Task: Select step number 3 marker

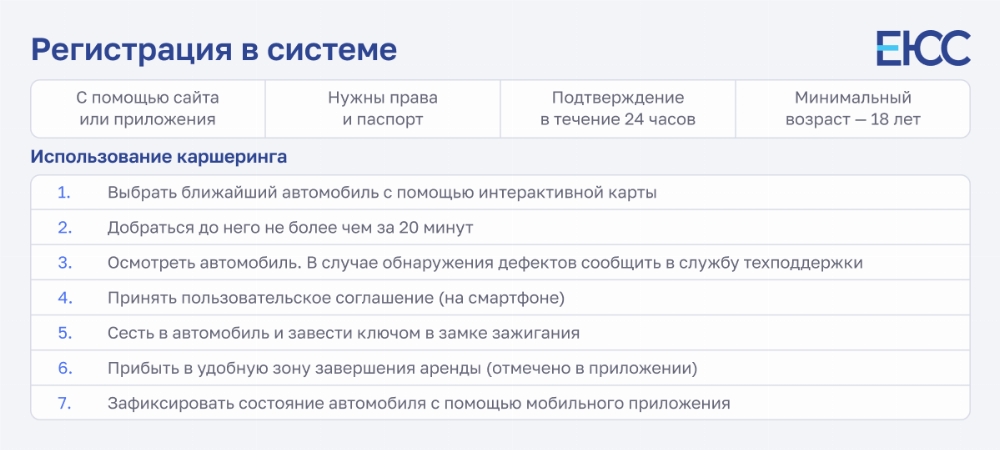Action: pos(64,262)
